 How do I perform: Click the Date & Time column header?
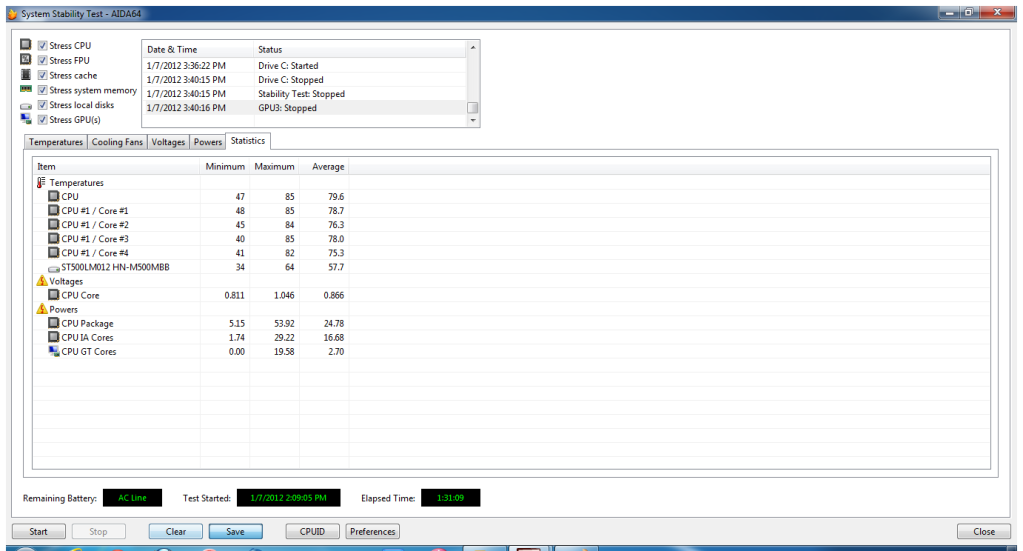pos(198,50)
